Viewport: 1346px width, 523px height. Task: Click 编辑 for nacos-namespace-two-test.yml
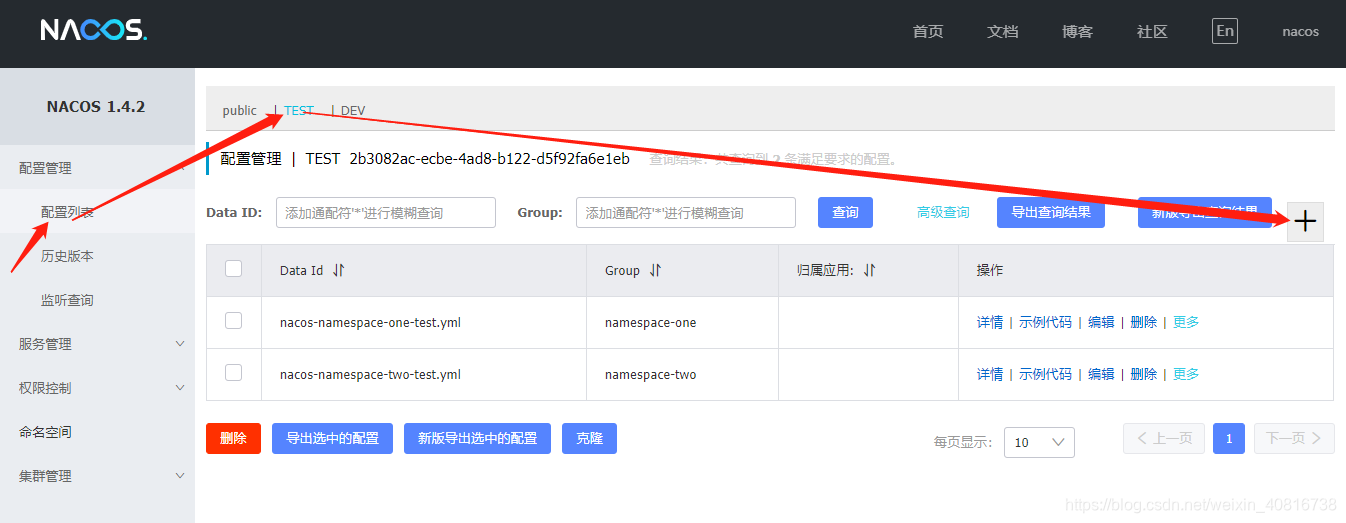(x=1101, y=374)
